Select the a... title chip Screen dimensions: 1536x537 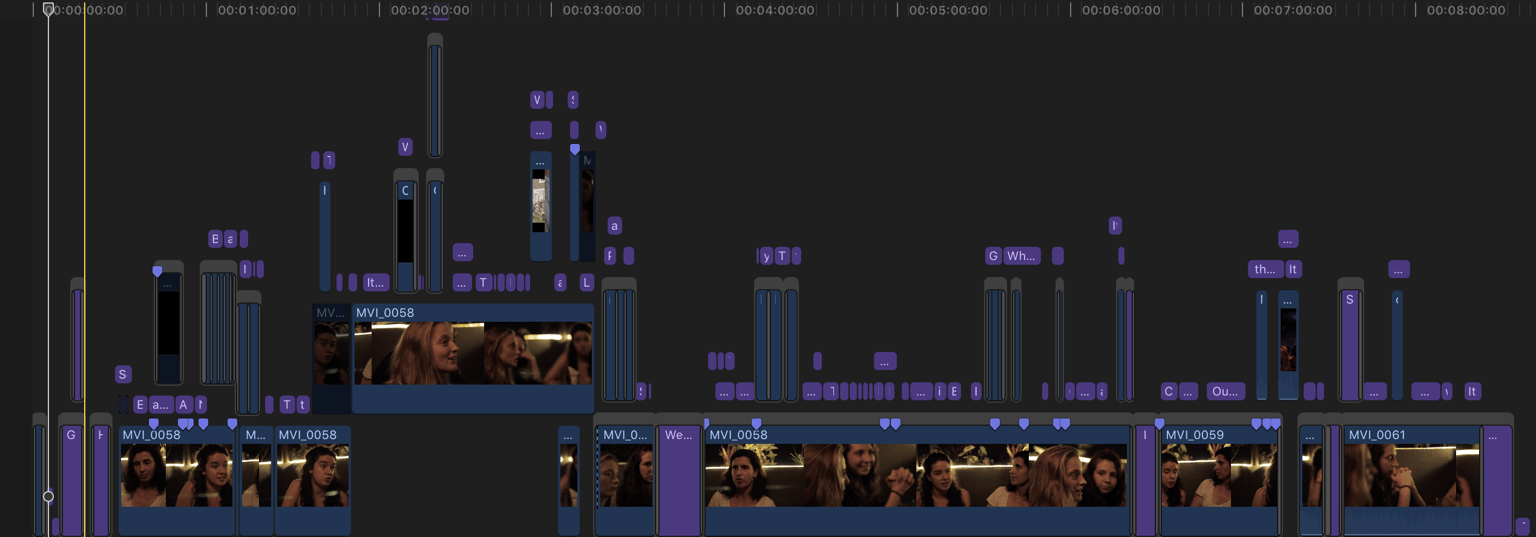coord(160,405)
